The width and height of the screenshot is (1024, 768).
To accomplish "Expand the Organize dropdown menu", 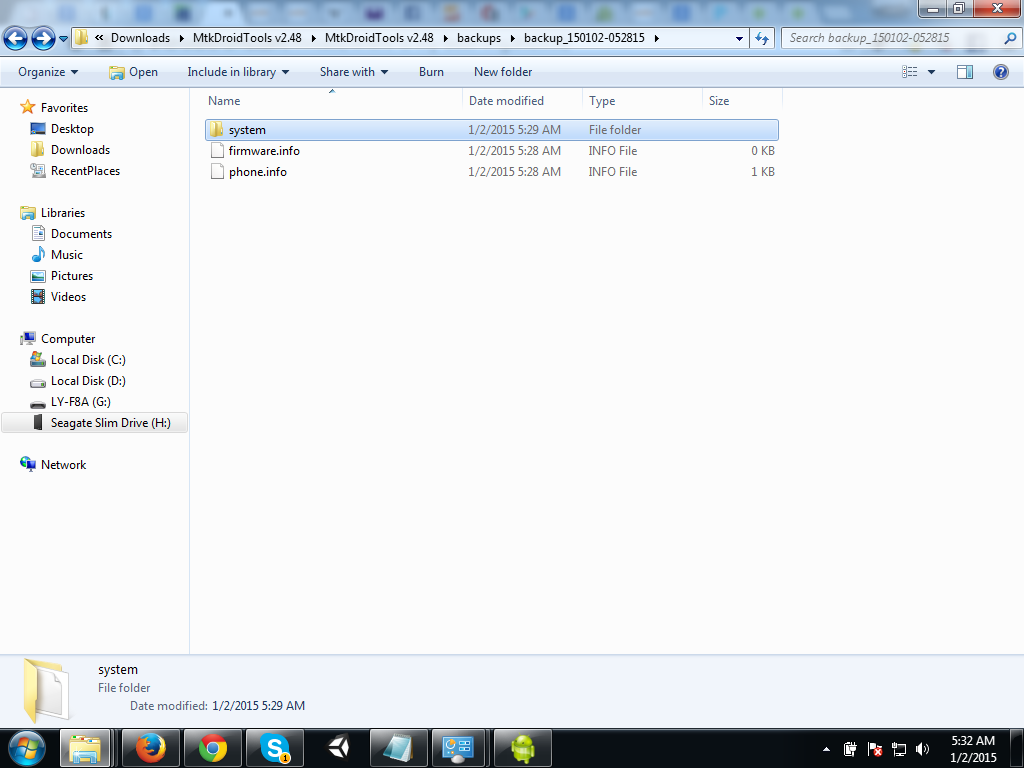I will click(x=48, y=72).
